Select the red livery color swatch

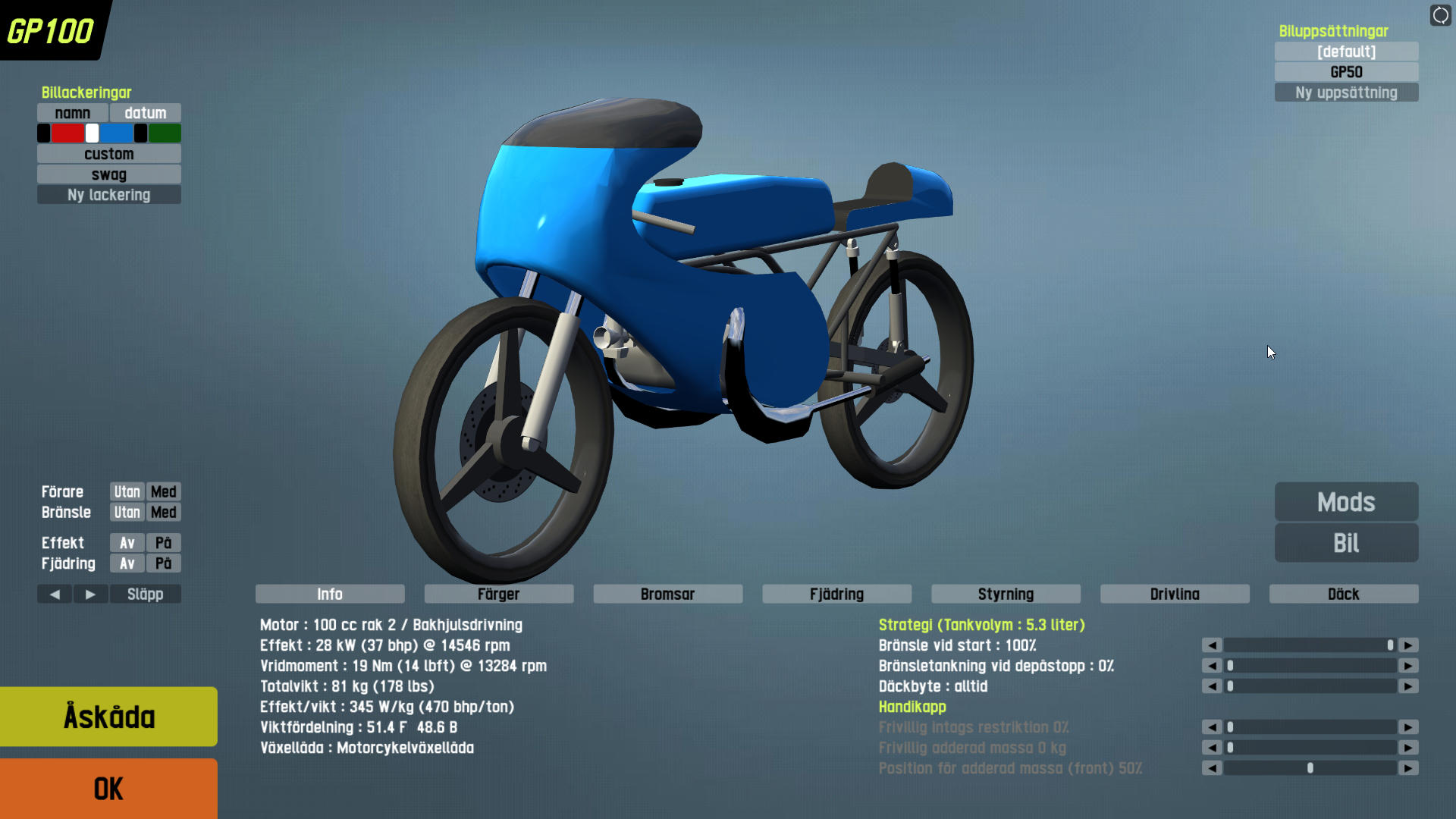coord(67,133)
